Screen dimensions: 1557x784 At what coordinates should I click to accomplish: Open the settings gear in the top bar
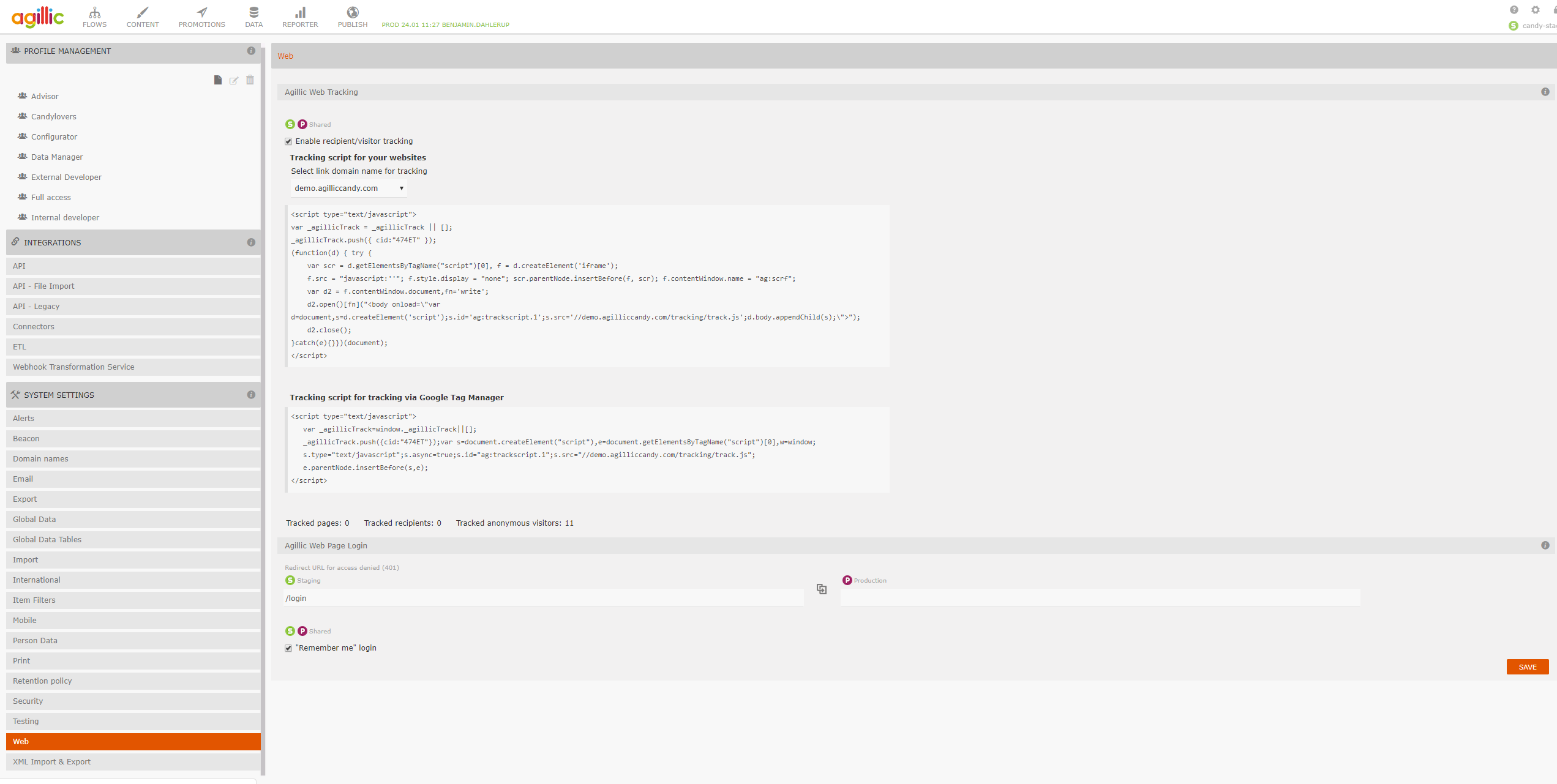1534,9
